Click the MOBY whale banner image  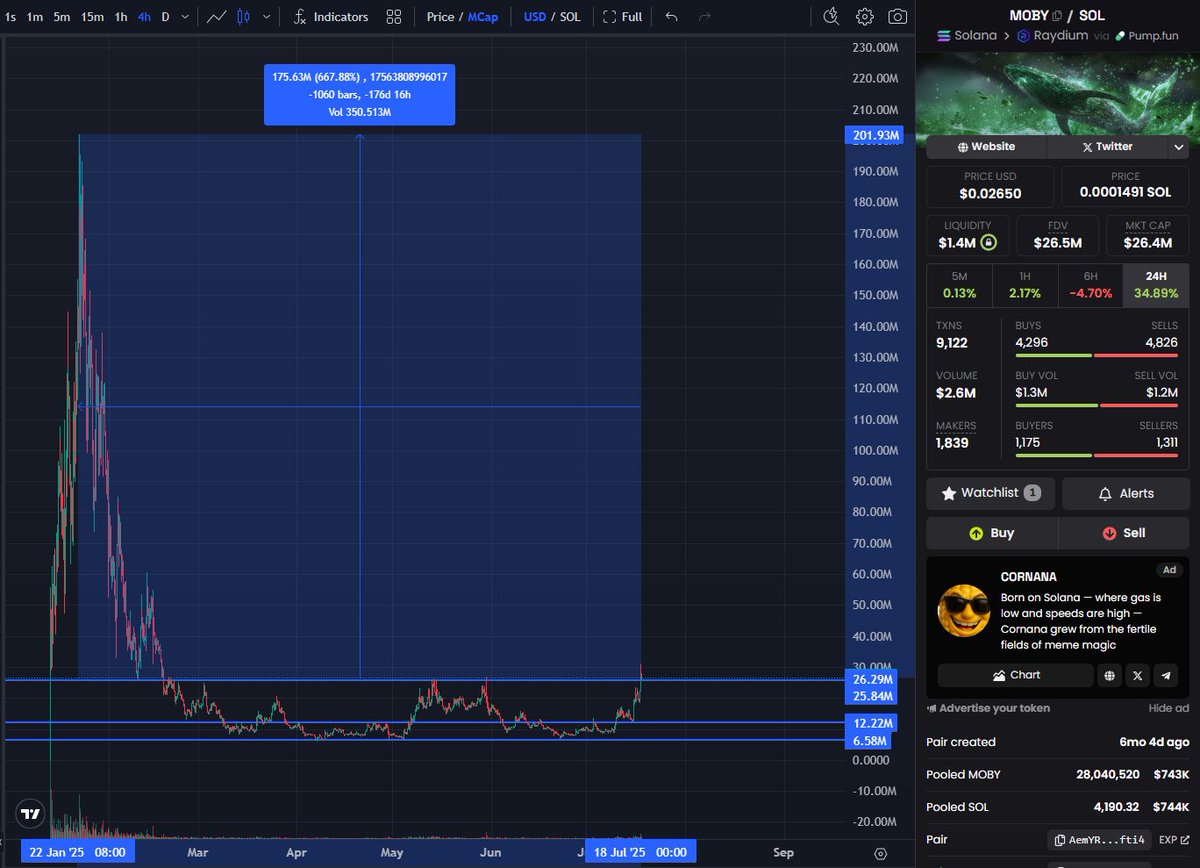coord(1058,93)
